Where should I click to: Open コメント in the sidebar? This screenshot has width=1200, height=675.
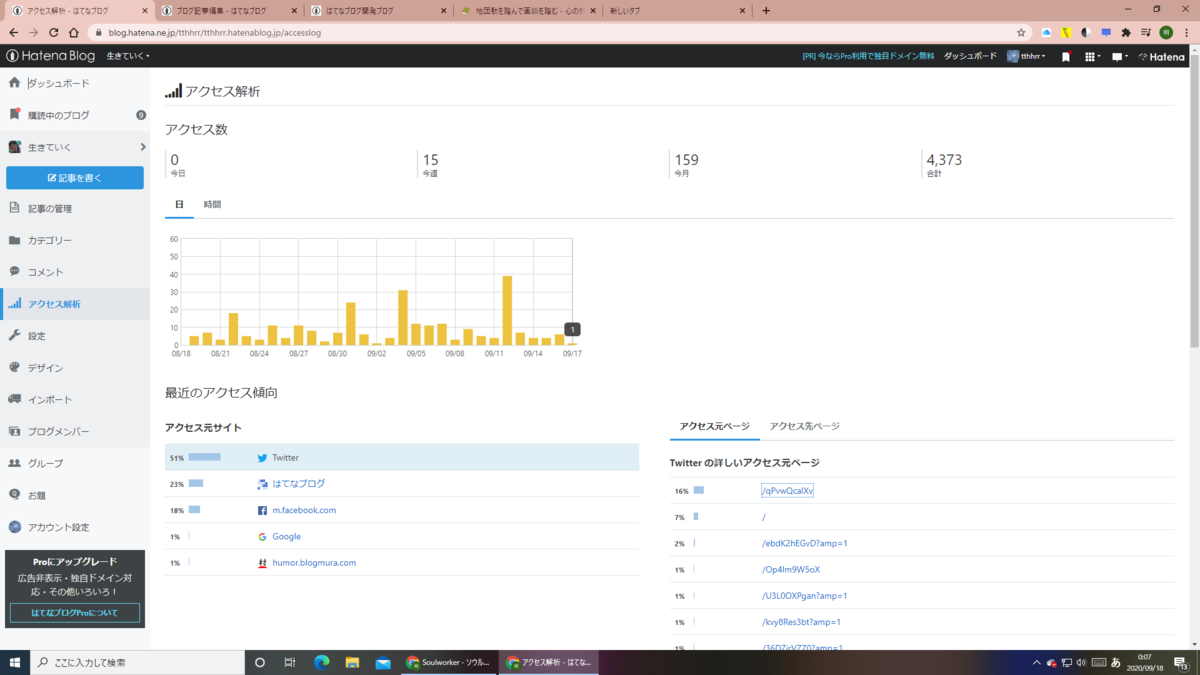click(x=45, y=272)
